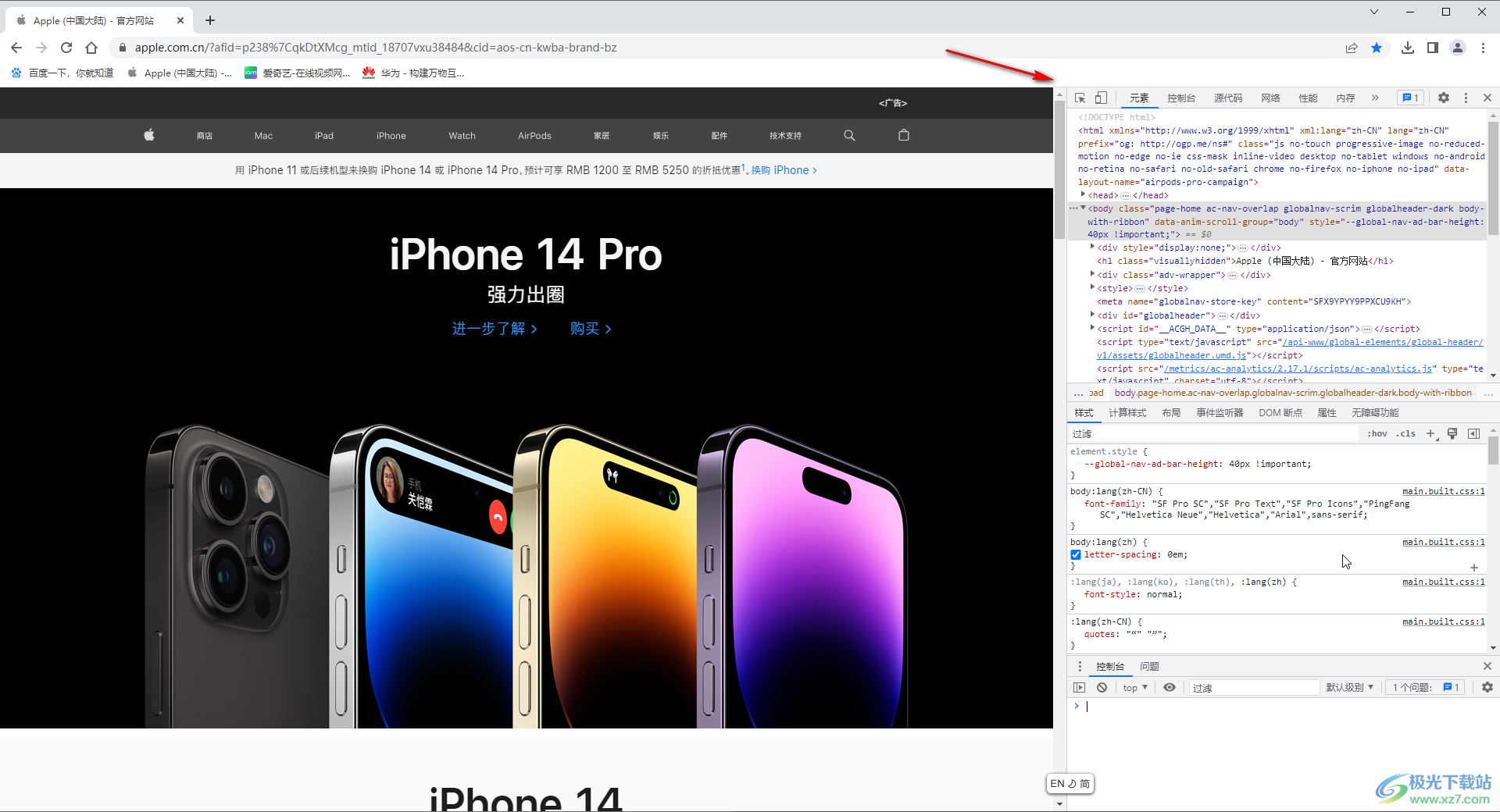Viewport: 1500px width, 812px height.
Task: Switch to 网络 tab
Action: 1270,98
